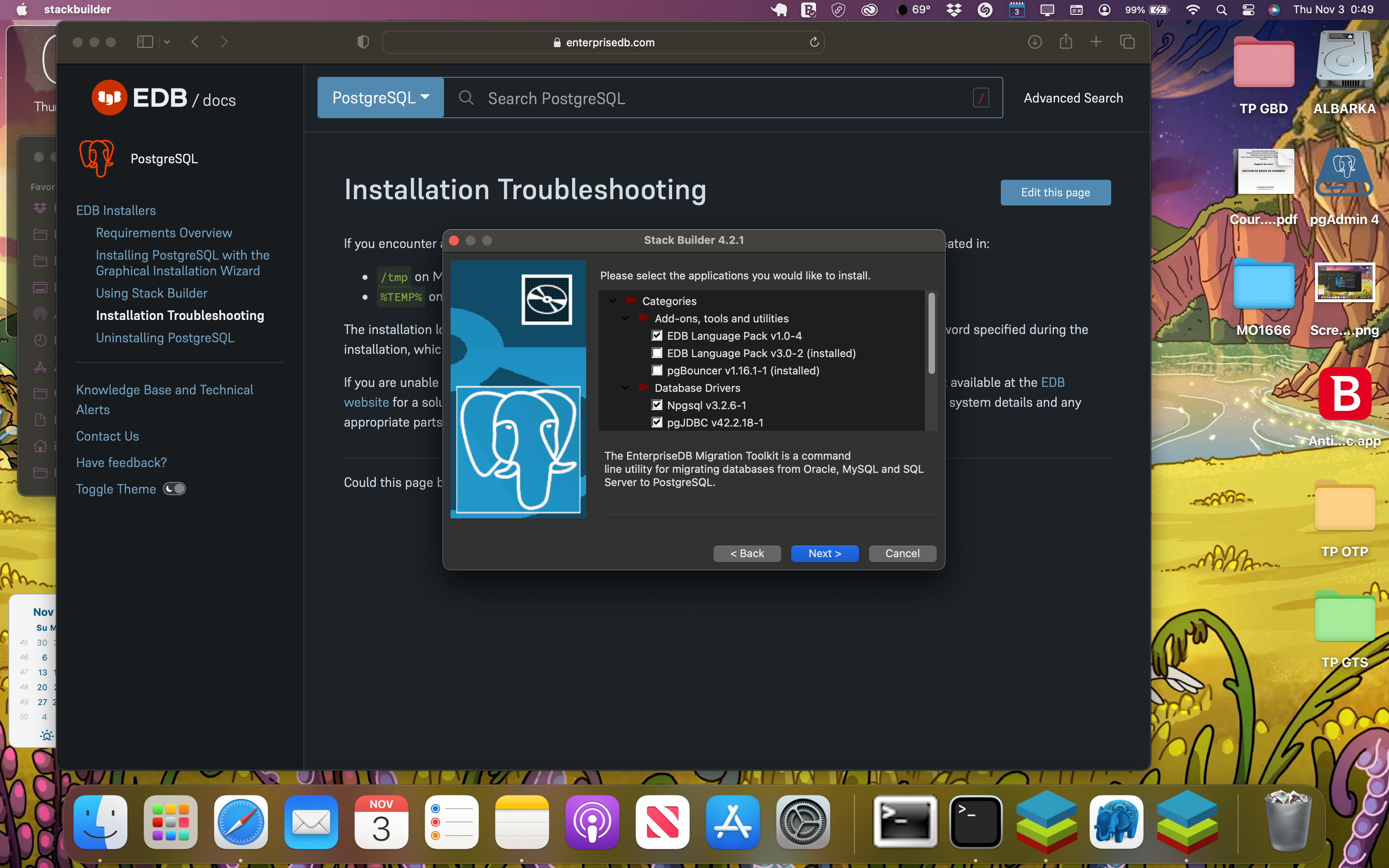
Task: Open Spotlight search in menu bar
Action: [x=1222, y=10]
